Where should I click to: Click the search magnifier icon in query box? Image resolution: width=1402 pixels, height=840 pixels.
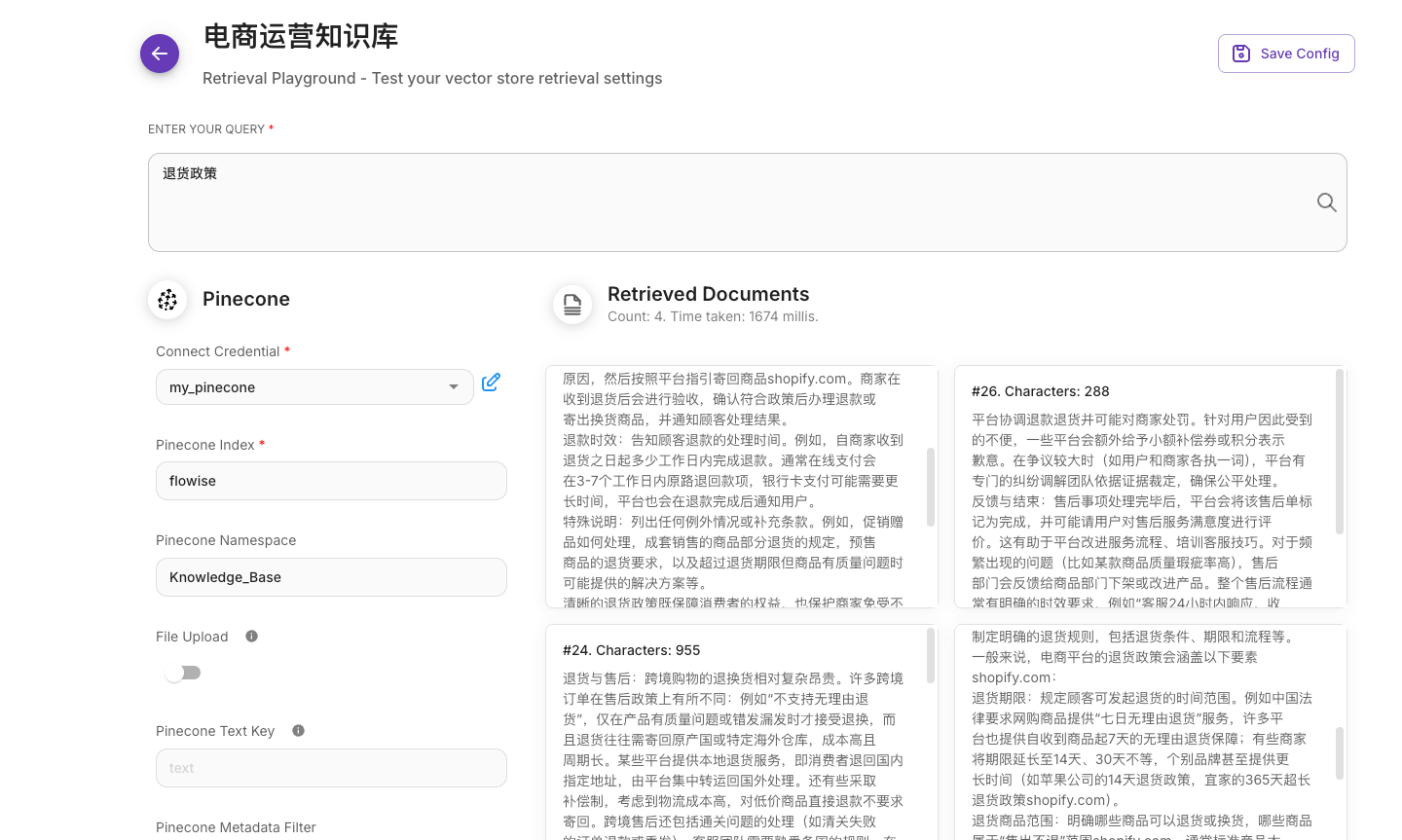(1326, 202)
